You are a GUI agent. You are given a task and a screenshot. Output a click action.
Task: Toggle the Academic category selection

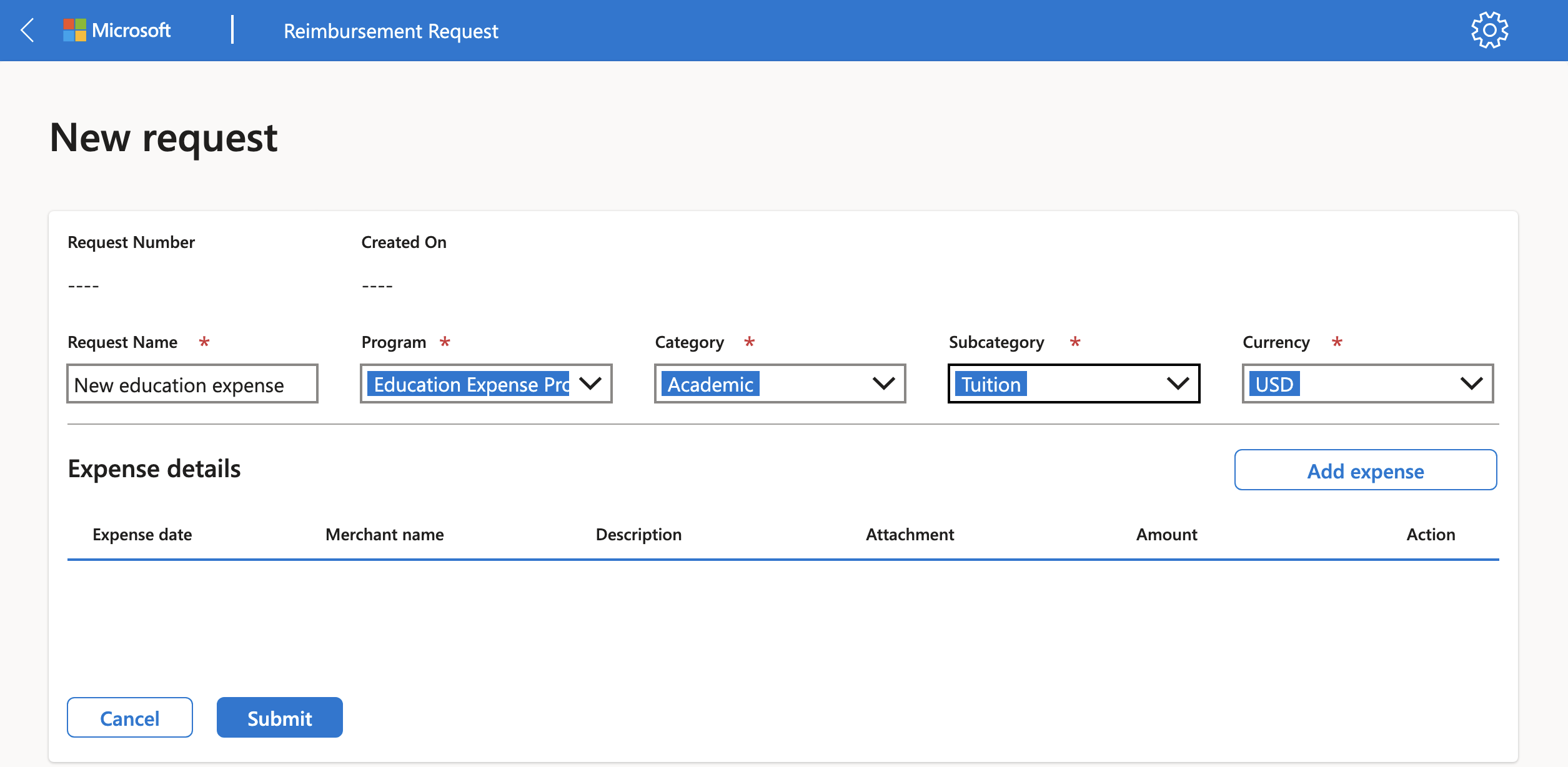[x=779, y=384]
